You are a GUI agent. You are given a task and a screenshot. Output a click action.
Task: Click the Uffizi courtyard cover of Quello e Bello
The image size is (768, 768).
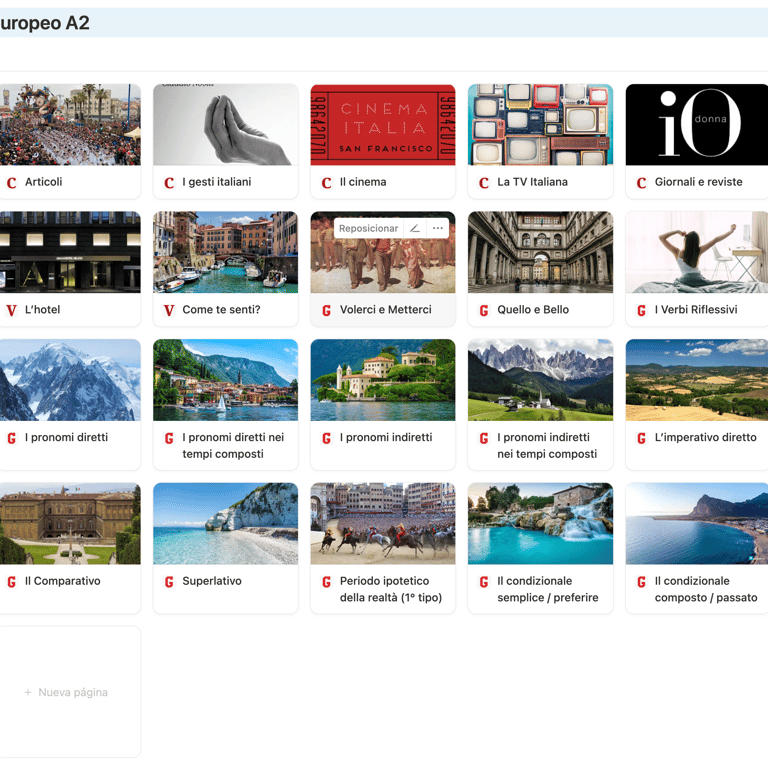[x=540, y=252]
